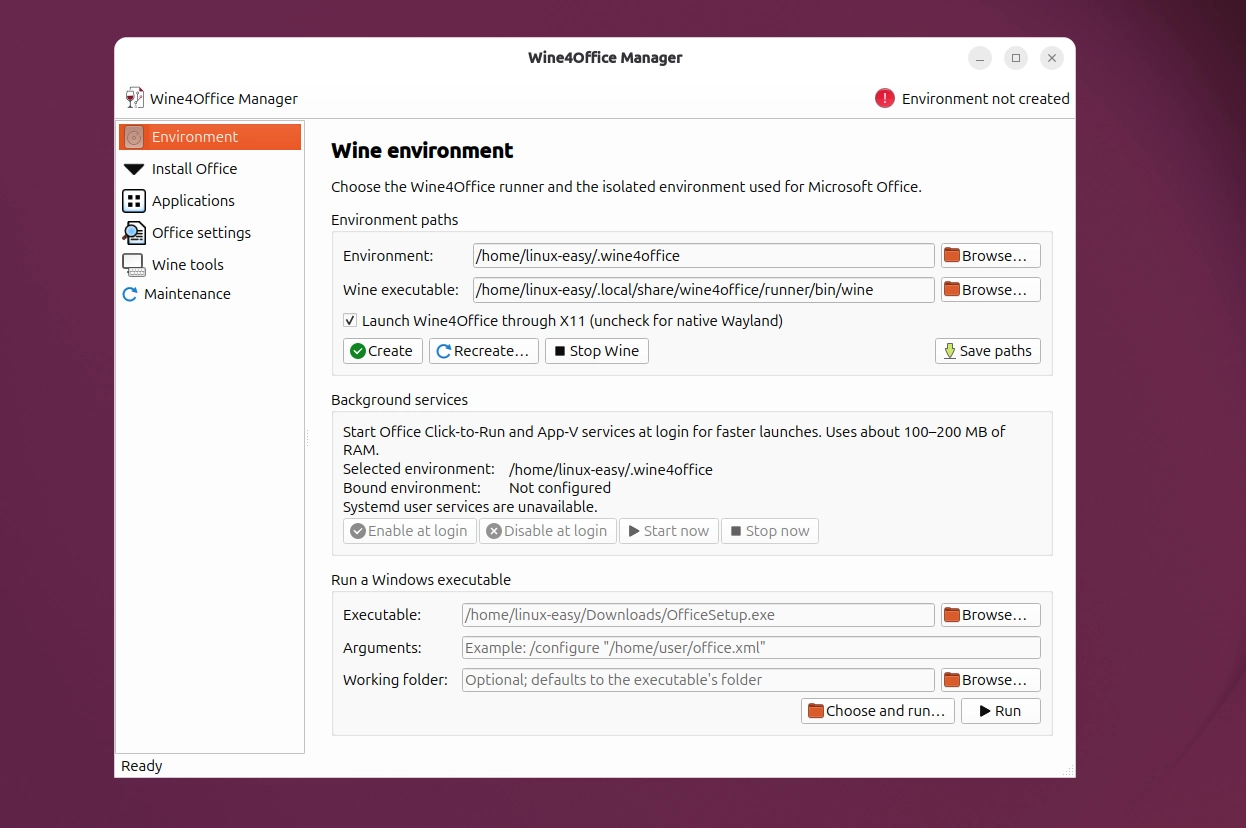
Task: Open the Maintenance section
Action: click(210, 294)
